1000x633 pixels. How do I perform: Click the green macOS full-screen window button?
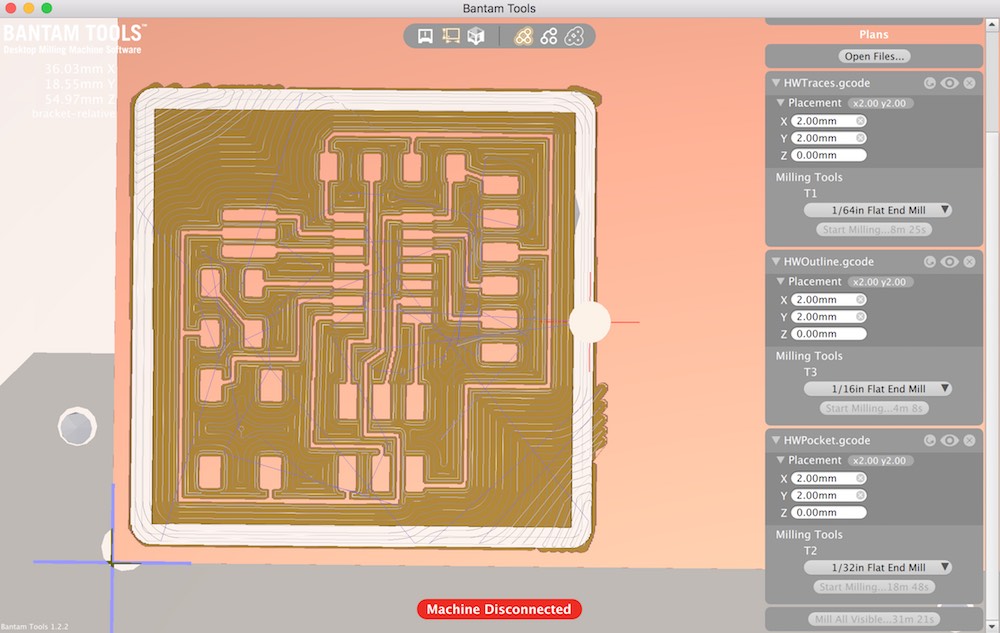pos(47,8)
